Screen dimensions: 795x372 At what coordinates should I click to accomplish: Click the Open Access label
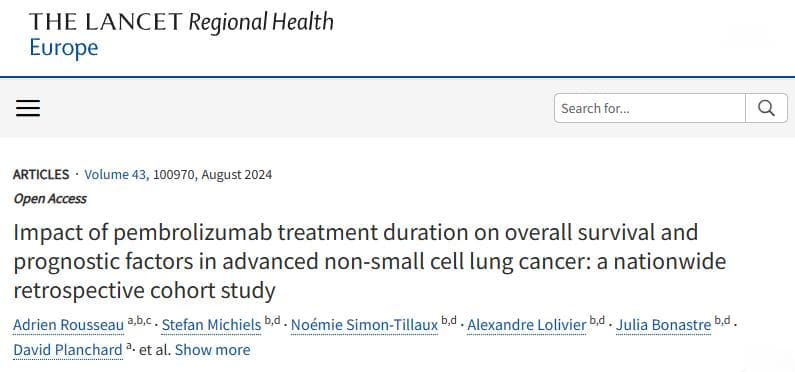point(50,199)
